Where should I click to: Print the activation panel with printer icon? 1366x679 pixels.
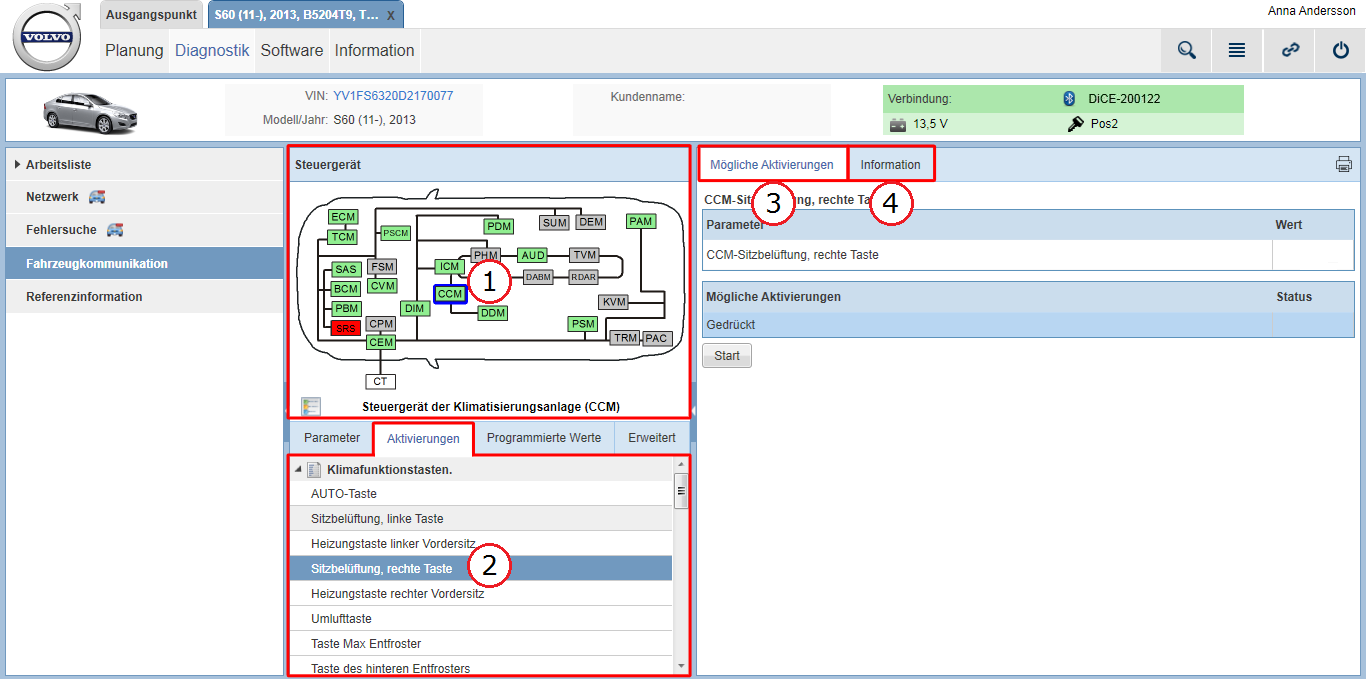click(1344, 164)
